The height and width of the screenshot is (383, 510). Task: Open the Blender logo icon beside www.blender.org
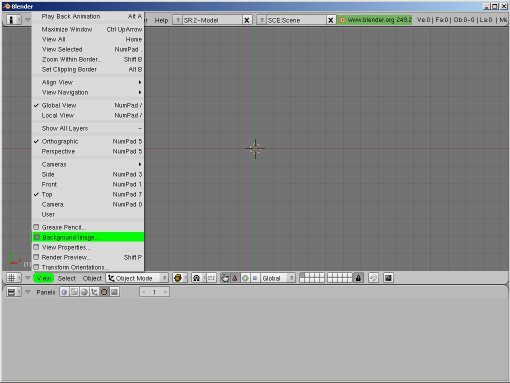click(x=342, y=20)
